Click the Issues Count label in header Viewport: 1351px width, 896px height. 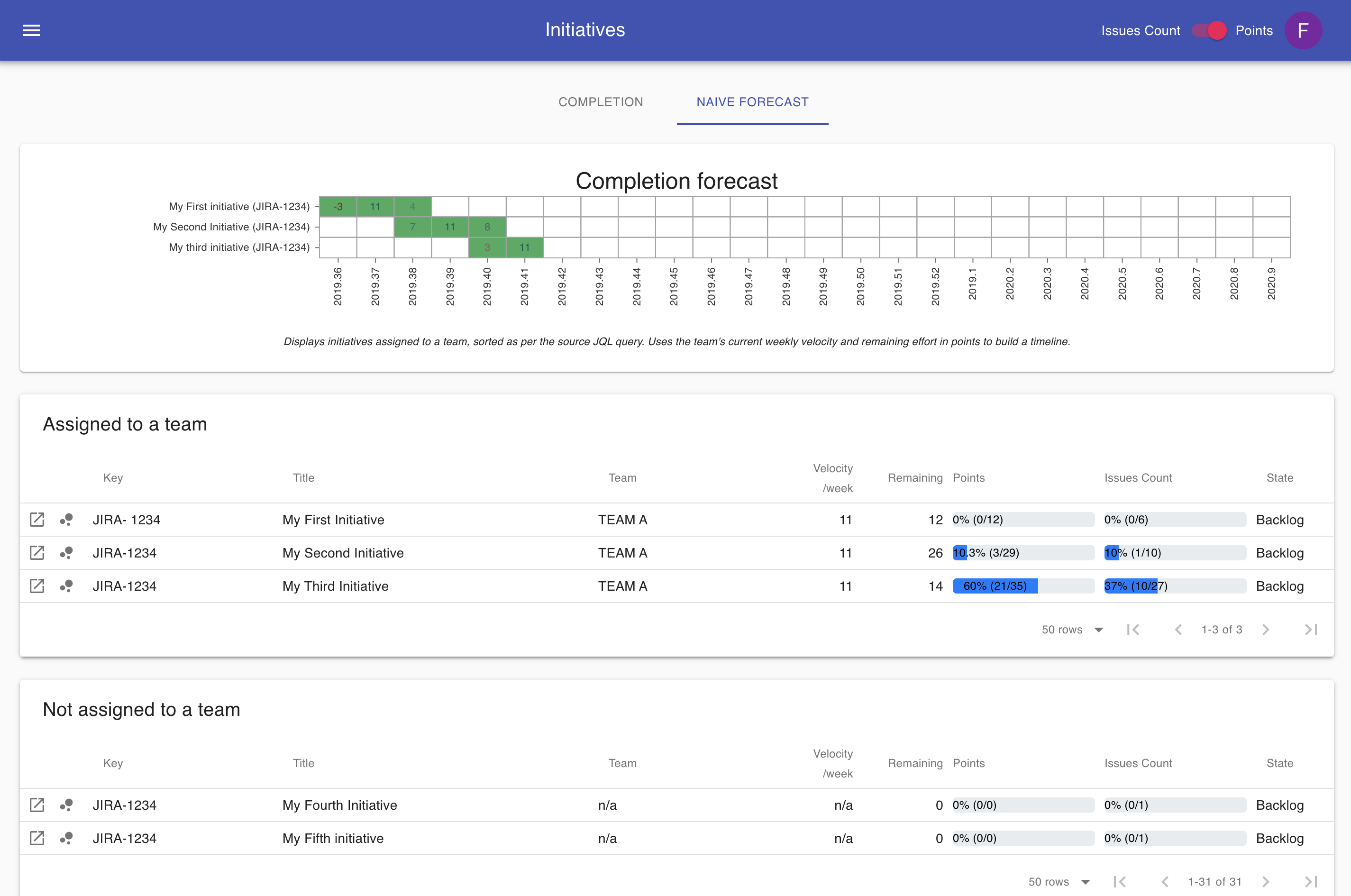(x=1140, y=30)
